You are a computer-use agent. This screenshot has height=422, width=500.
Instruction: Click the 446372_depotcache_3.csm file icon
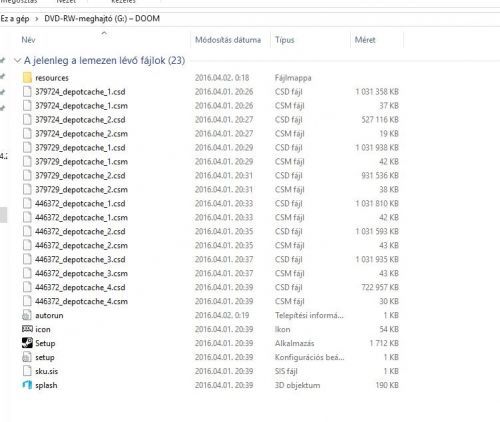27,274
